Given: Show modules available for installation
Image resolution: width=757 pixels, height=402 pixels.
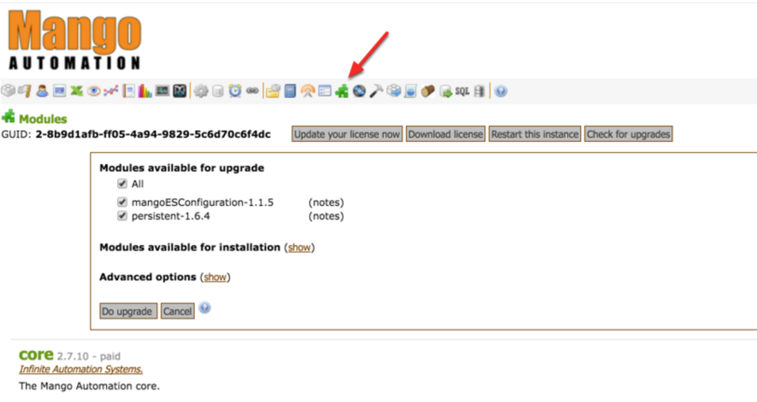Looking at the screenshot, I should pos(299,248).
